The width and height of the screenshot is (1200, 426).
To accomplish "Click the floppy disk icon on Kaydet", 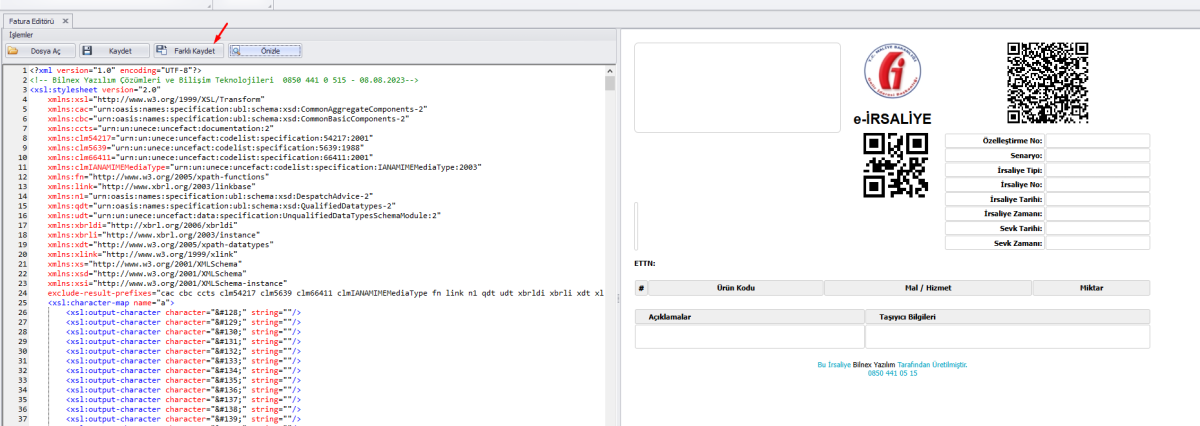I will 88,50.
